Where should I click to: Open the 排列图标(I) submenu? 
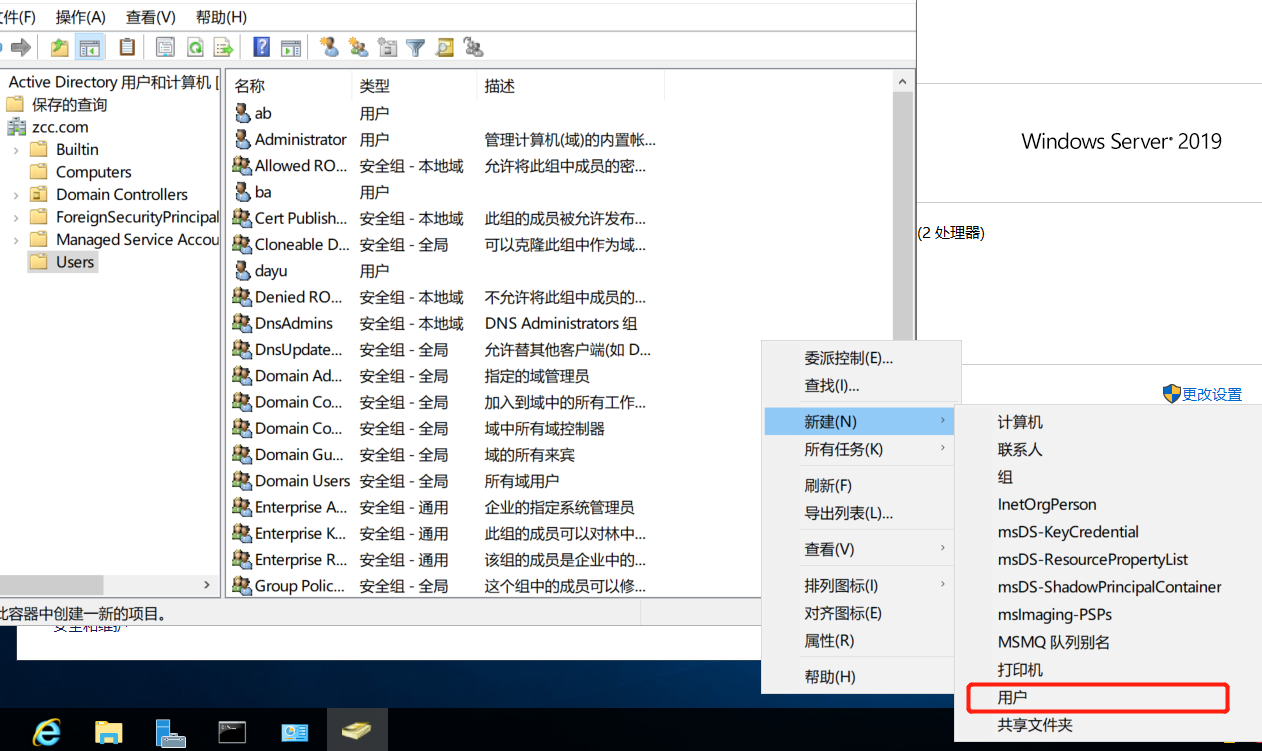coord(860,585)
